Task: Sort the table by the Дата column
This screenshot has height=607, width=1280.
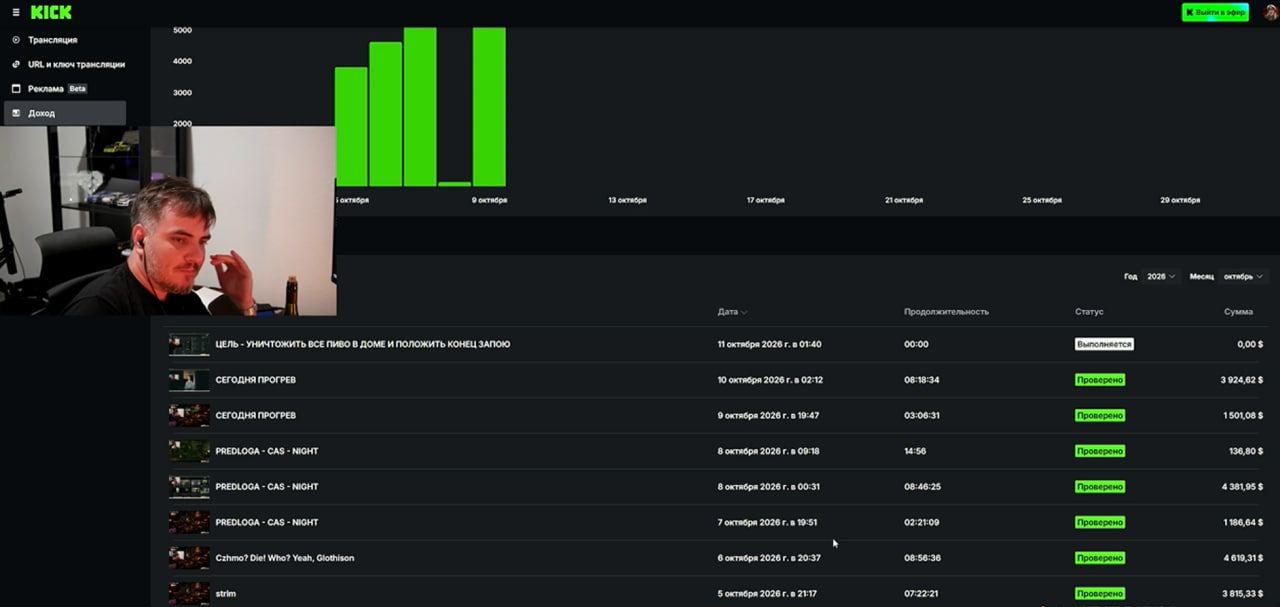Action: pos(732,312)
